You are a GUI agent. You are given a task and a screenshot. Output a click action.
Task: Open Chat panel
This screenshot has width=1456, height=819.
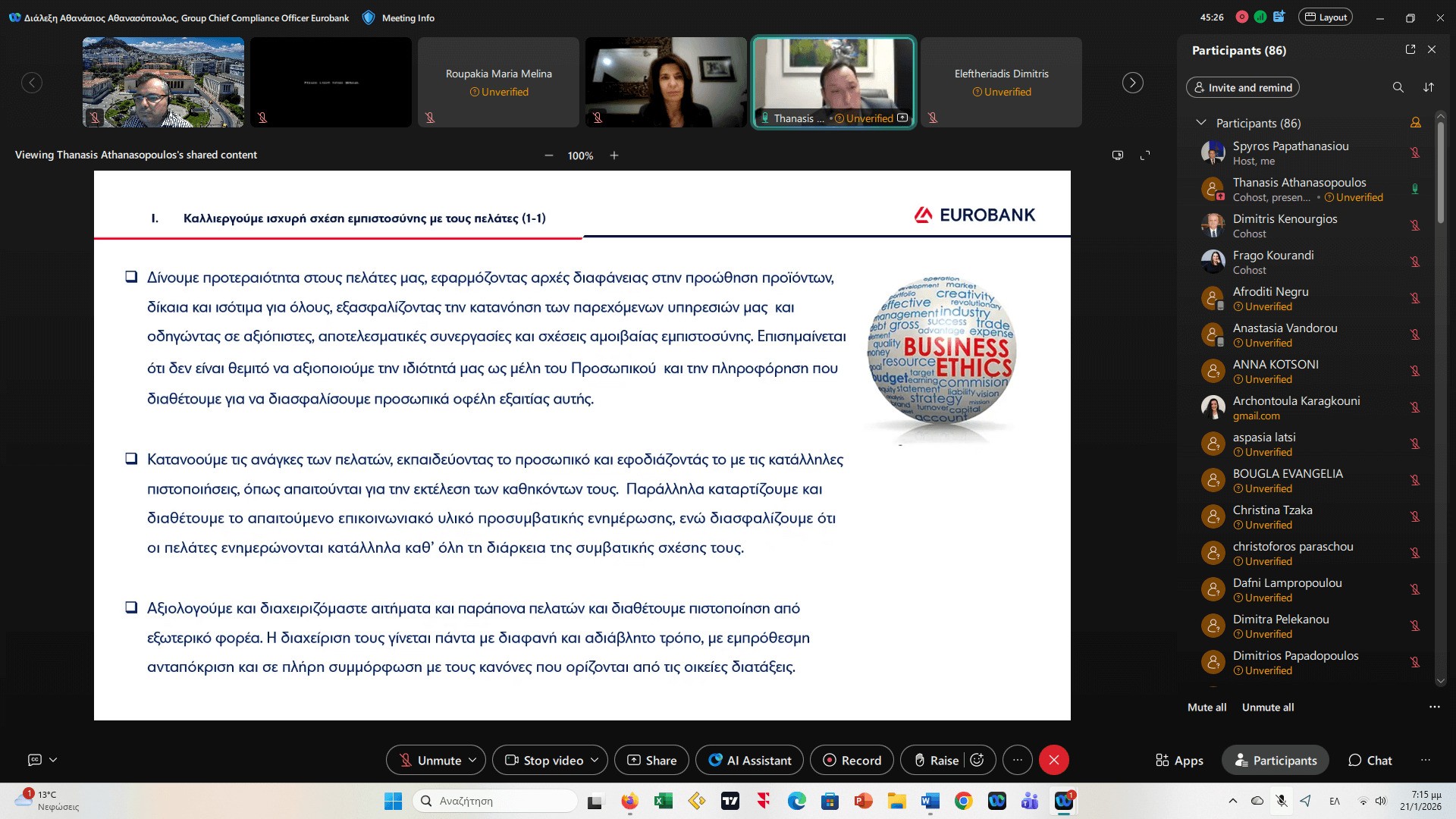1370,760
